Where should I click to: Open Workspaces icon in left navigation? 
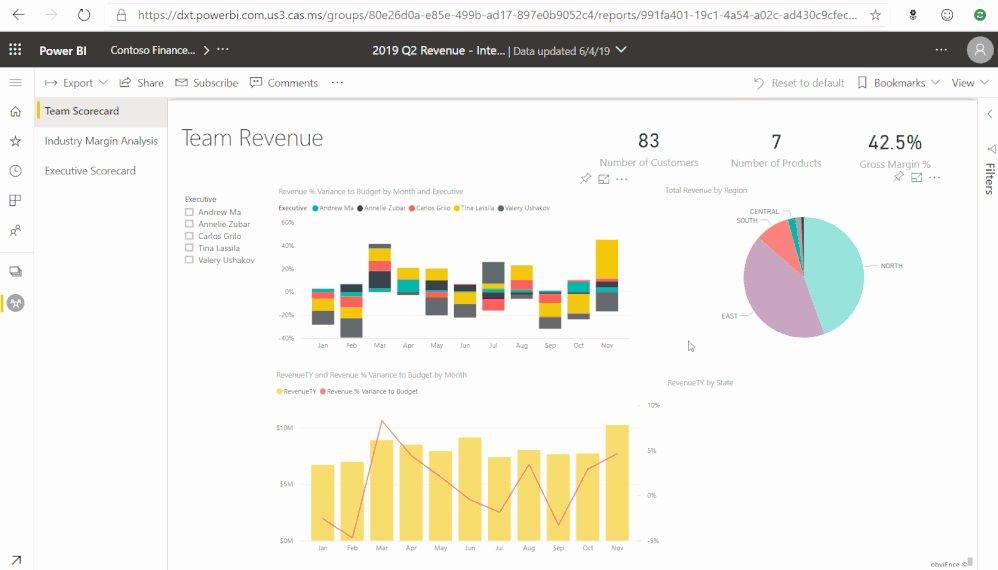(x=15, y=272)
